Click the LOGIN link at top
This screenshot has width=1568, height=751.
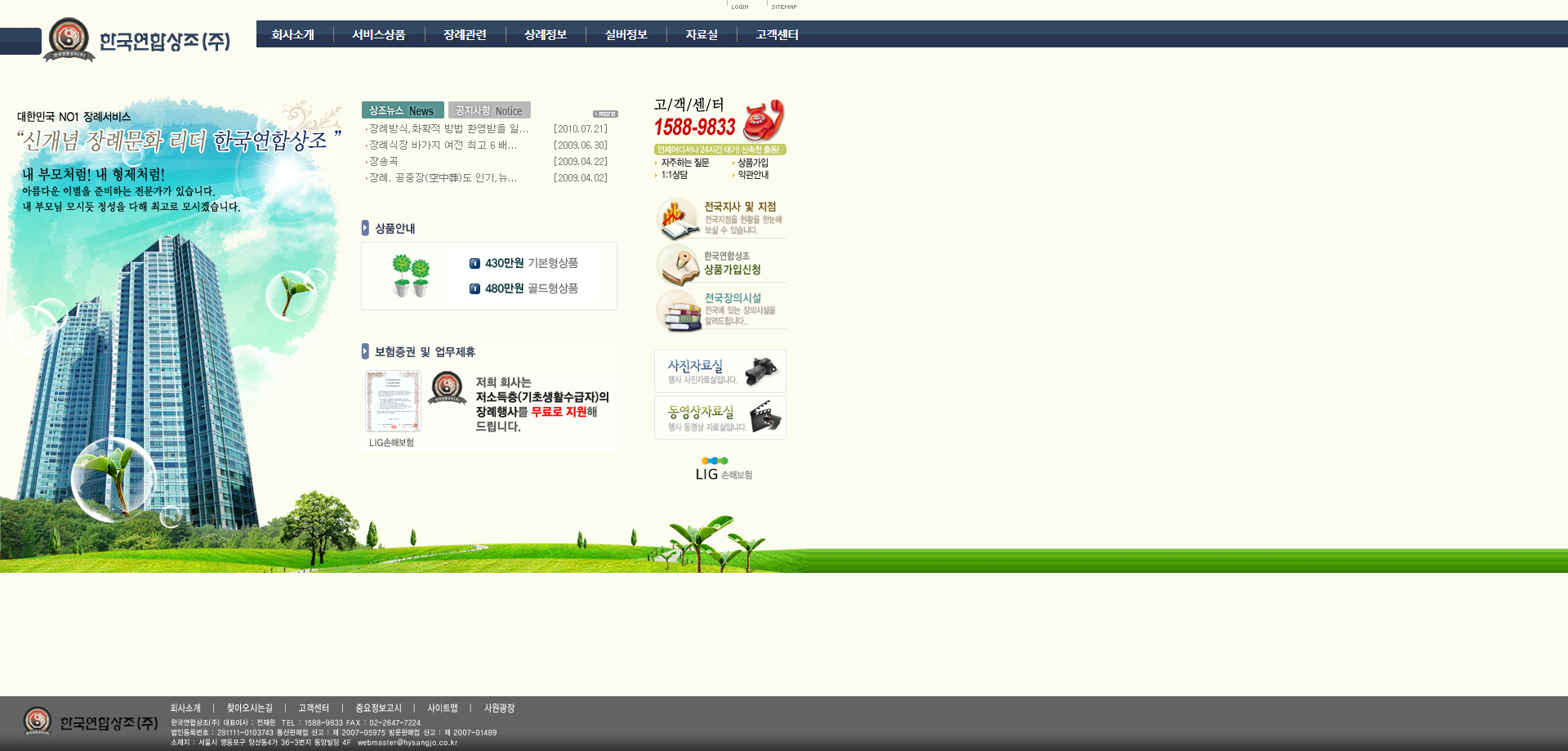point(739,7)
